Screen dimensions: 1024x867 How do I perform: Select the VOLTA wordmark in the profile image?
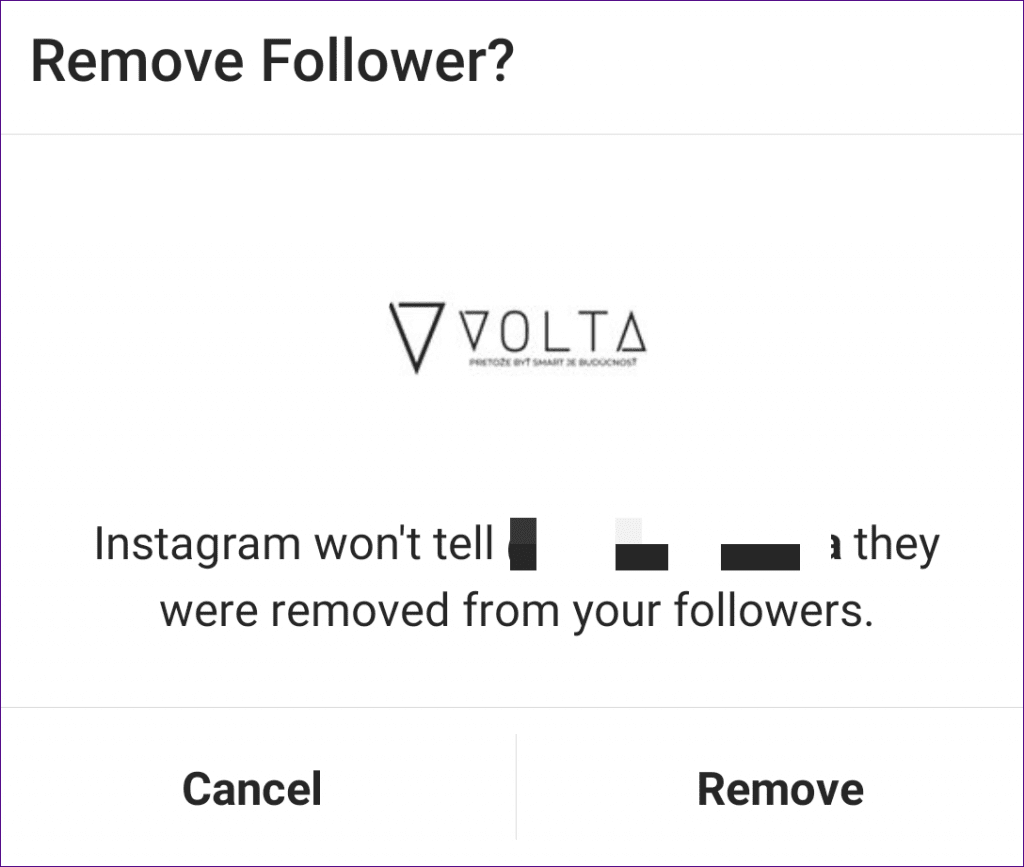tap(555, 330)
